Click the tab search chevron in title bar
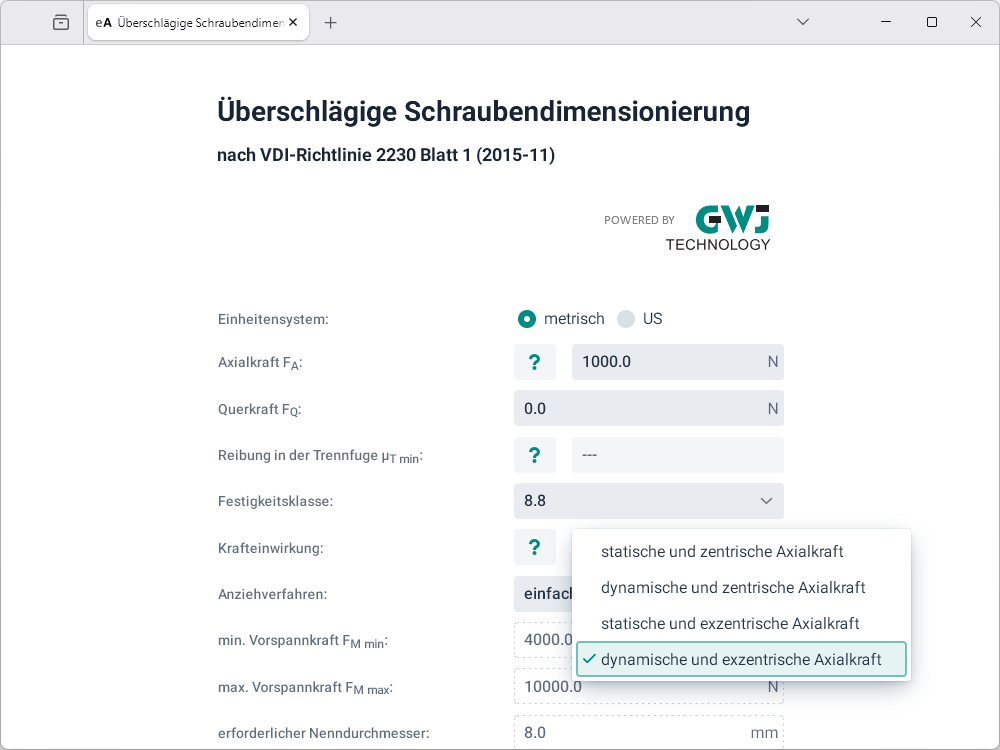This screenshot has height=750, width=1000. (802, 22)
